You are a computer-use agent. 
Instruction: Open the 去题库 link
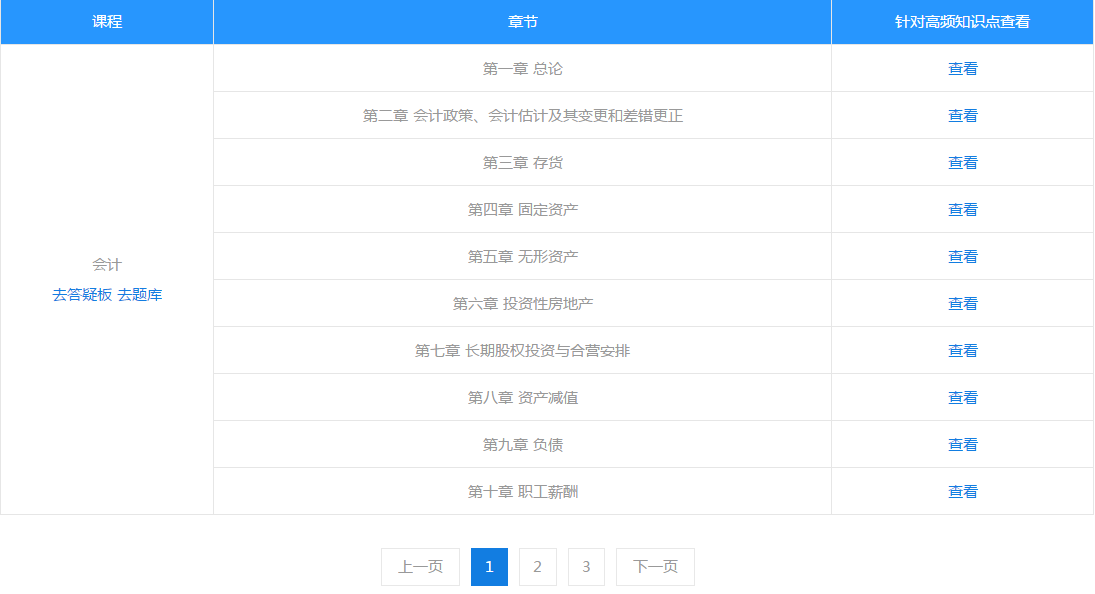[x=140, y=295]
